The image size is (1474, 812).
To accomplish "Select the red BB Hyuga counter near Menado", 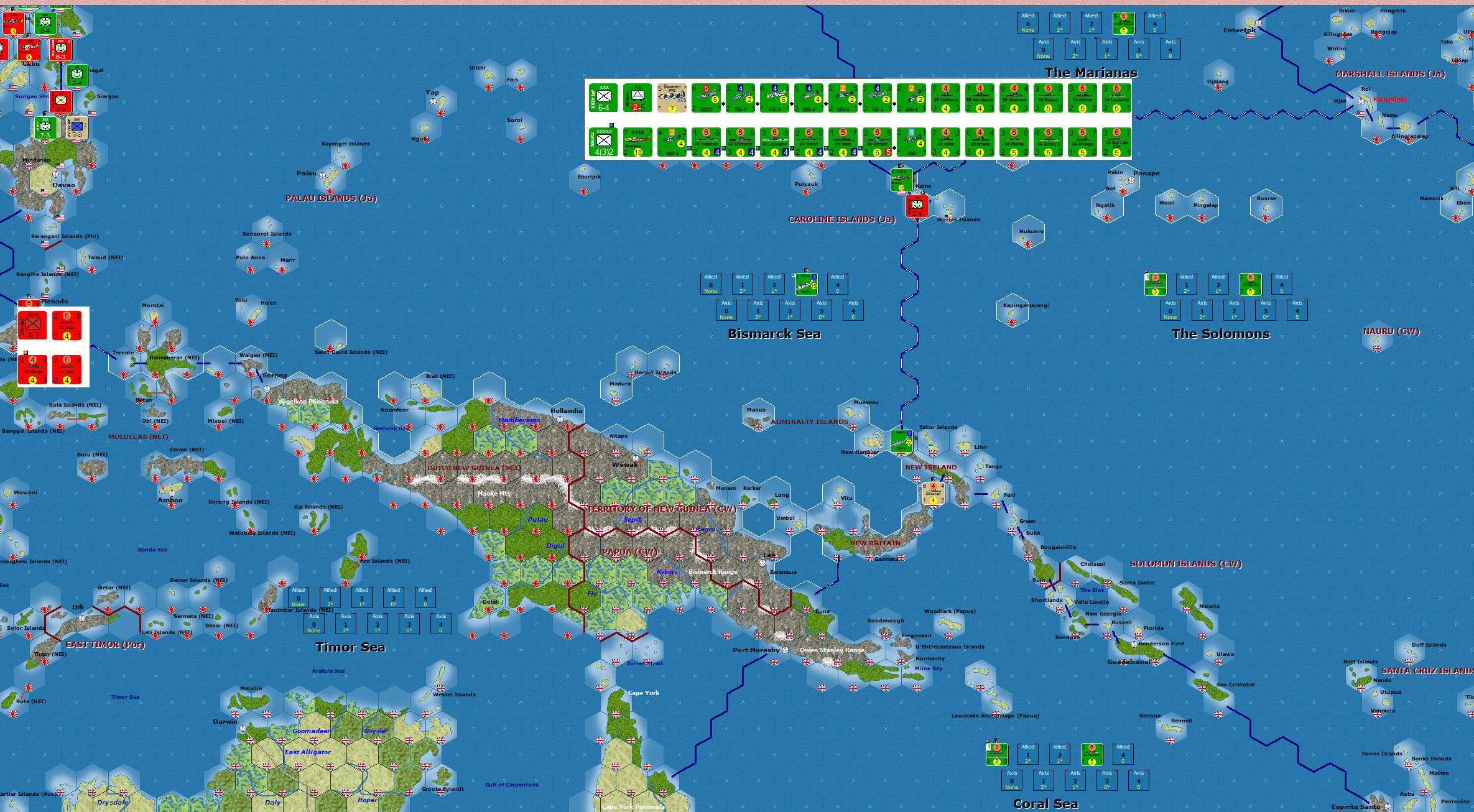I will coord(34,369).
